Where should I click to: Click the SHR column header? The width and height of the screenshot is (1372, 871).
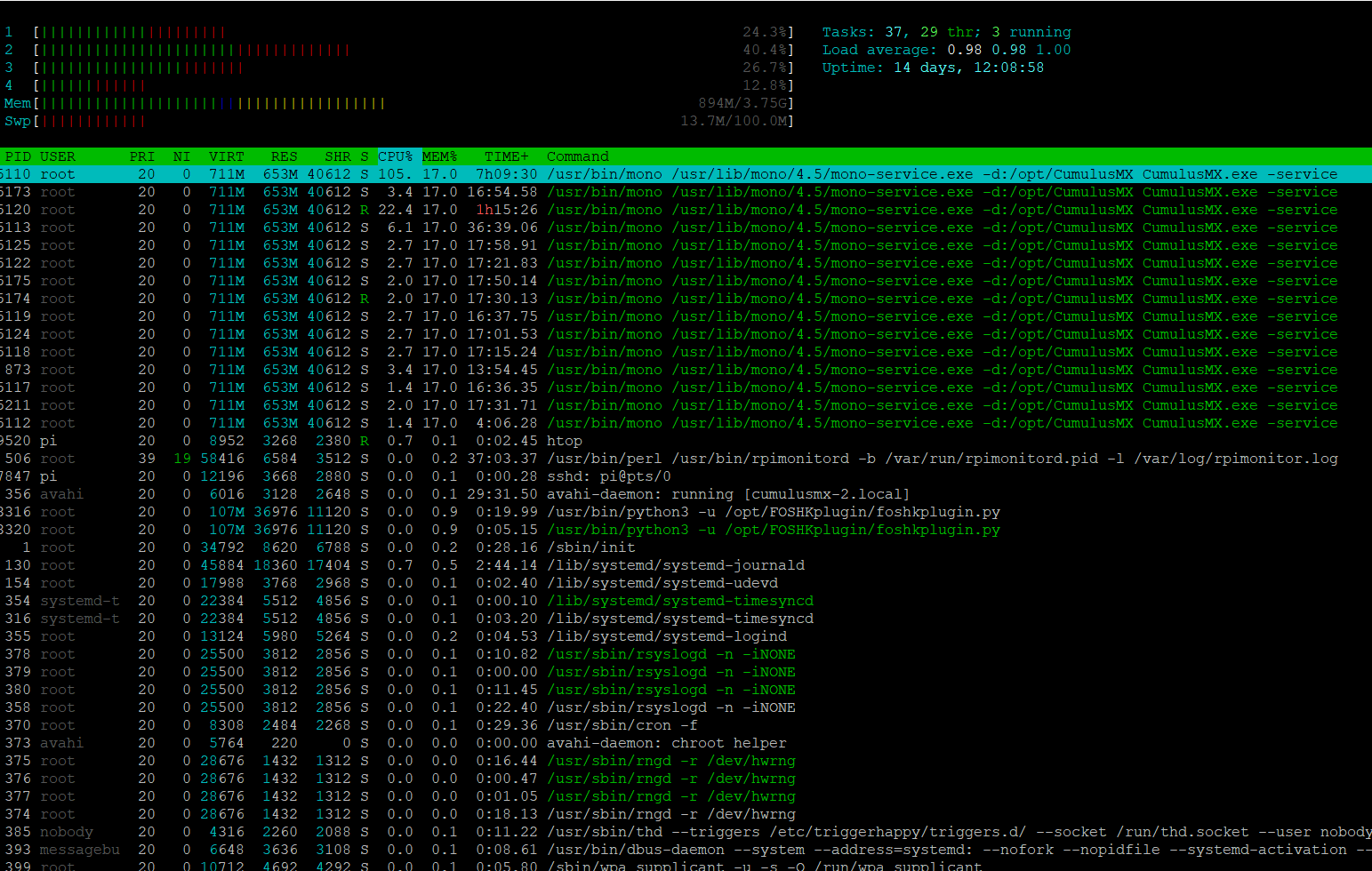coord(337,156)
